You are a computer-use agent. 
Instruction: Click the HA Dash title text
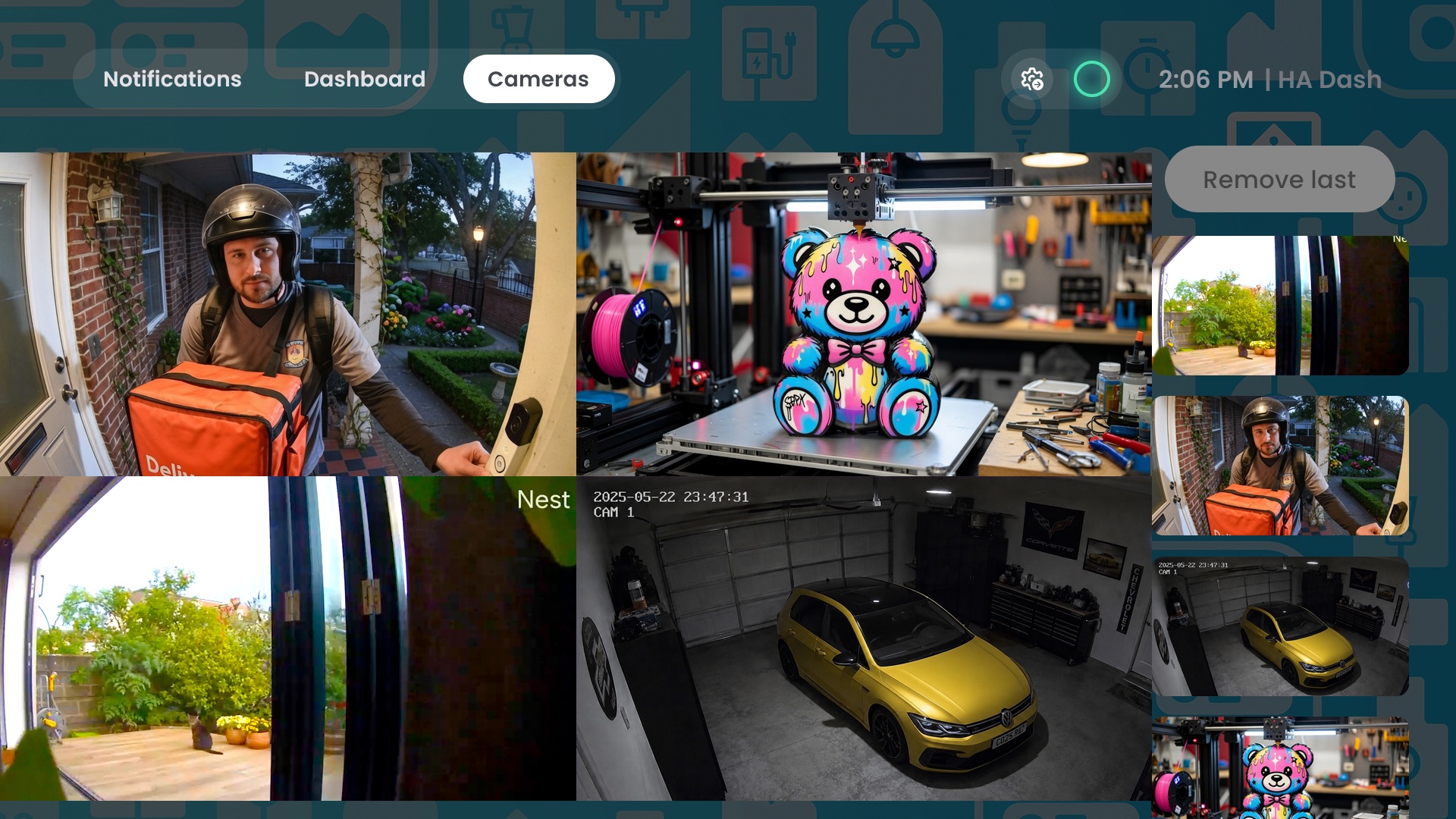coord(1329,80)
